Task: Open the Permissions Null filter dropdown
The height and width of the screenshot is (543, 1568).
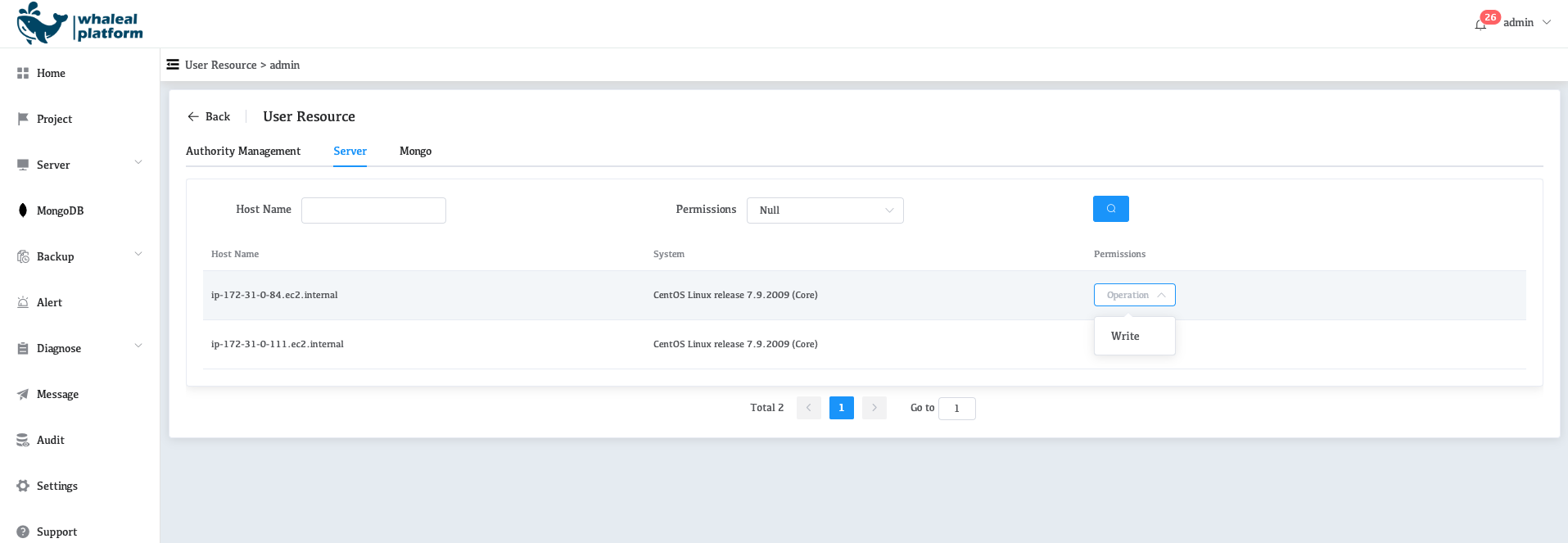Action: (825, 210)
